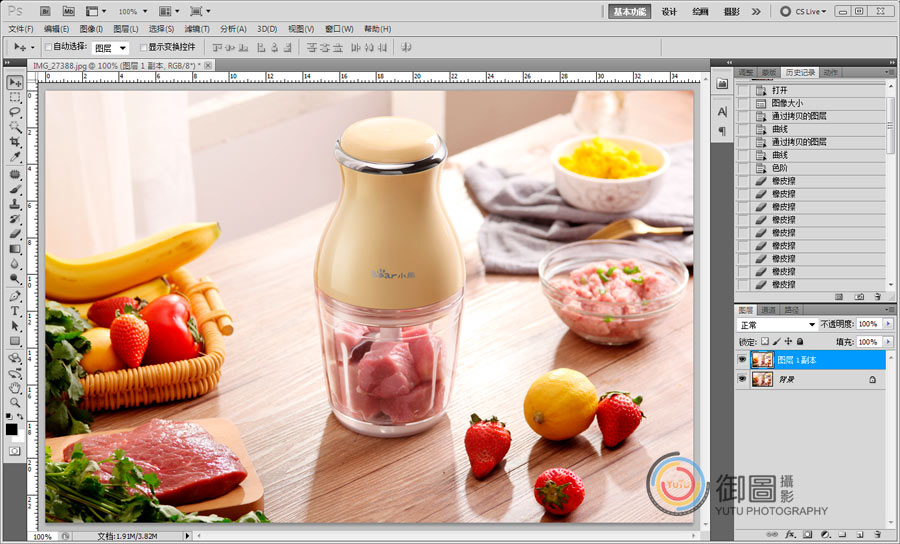Select the Lasso tool
900x544 pixels.
(15, 112)
